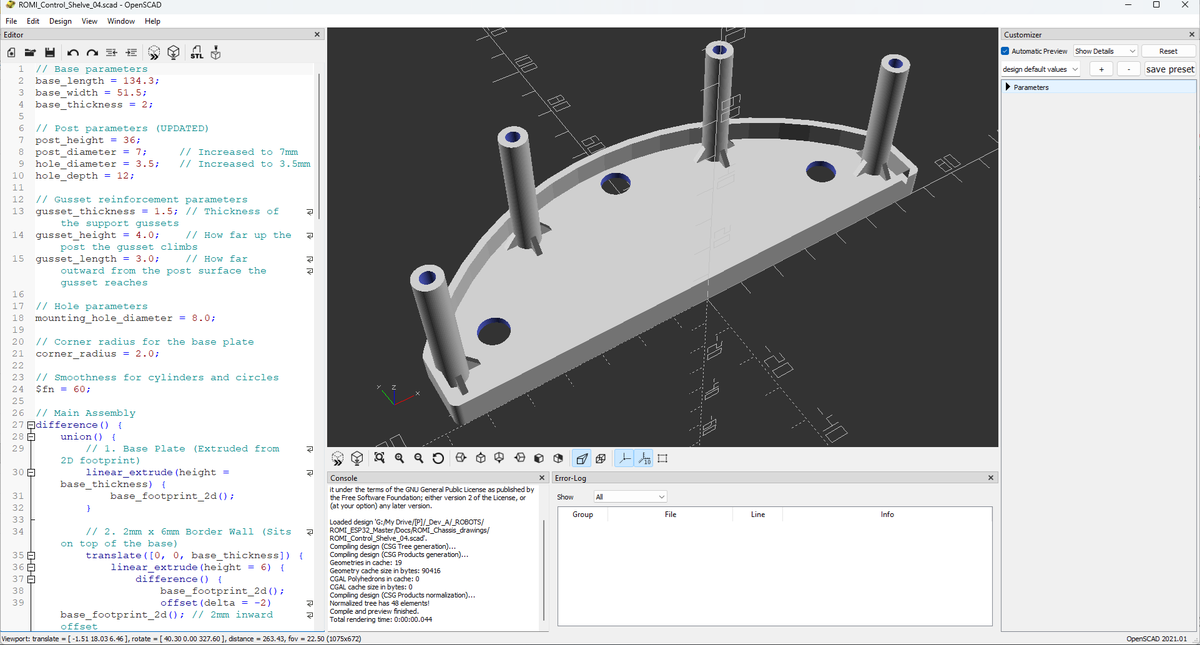Open the design default values preset dropdown

1041,69
